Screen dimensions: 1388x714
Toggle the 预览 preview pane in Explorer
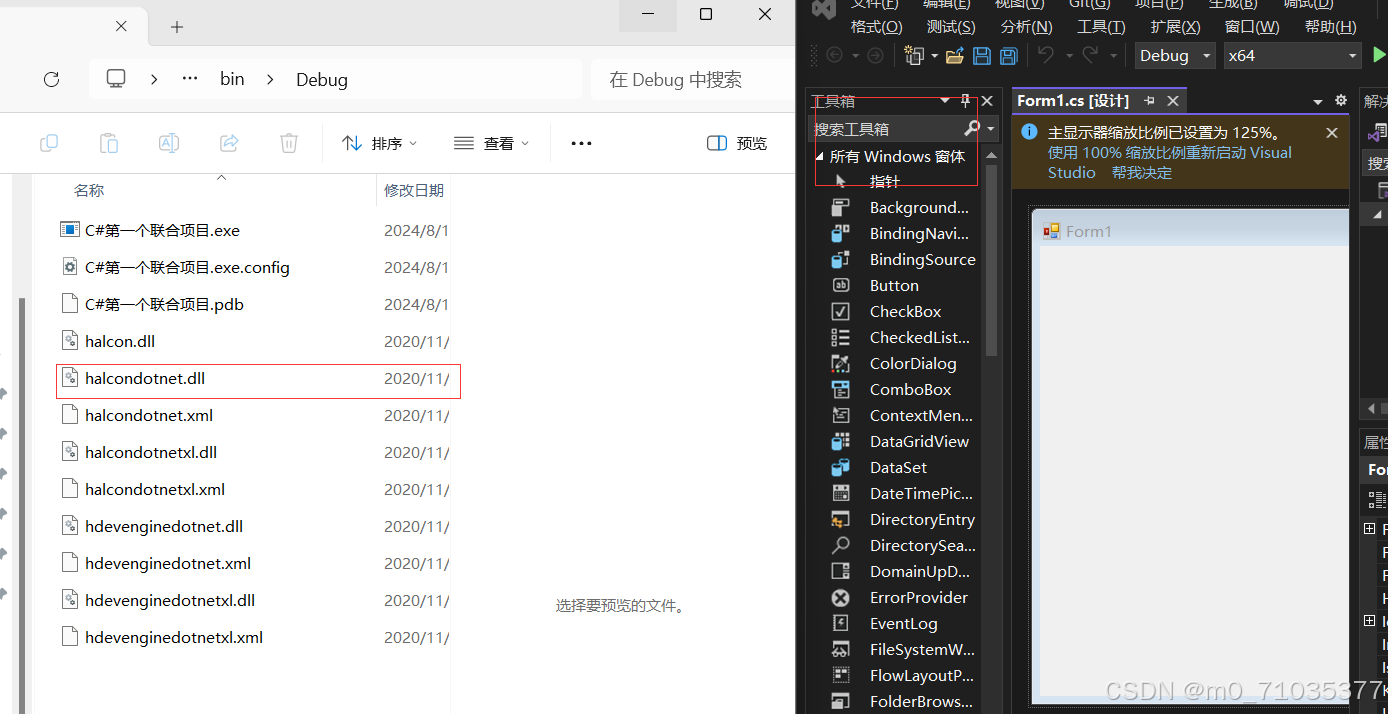[737, 143]
